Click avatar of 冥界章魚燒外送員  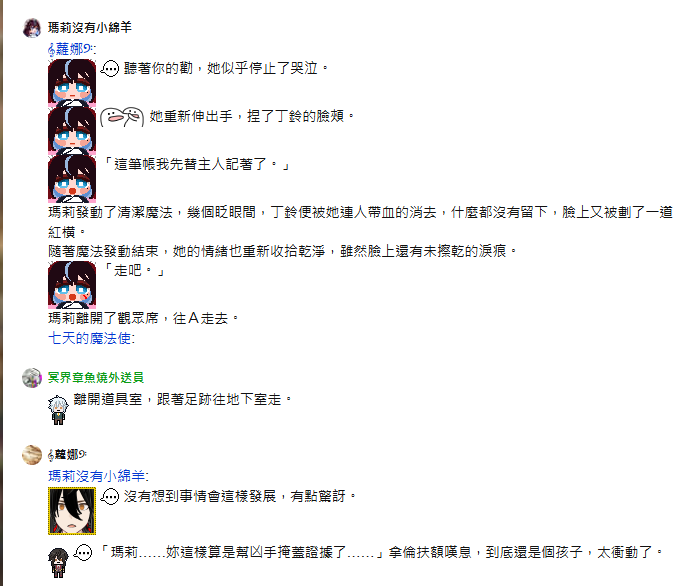(32, 378)
